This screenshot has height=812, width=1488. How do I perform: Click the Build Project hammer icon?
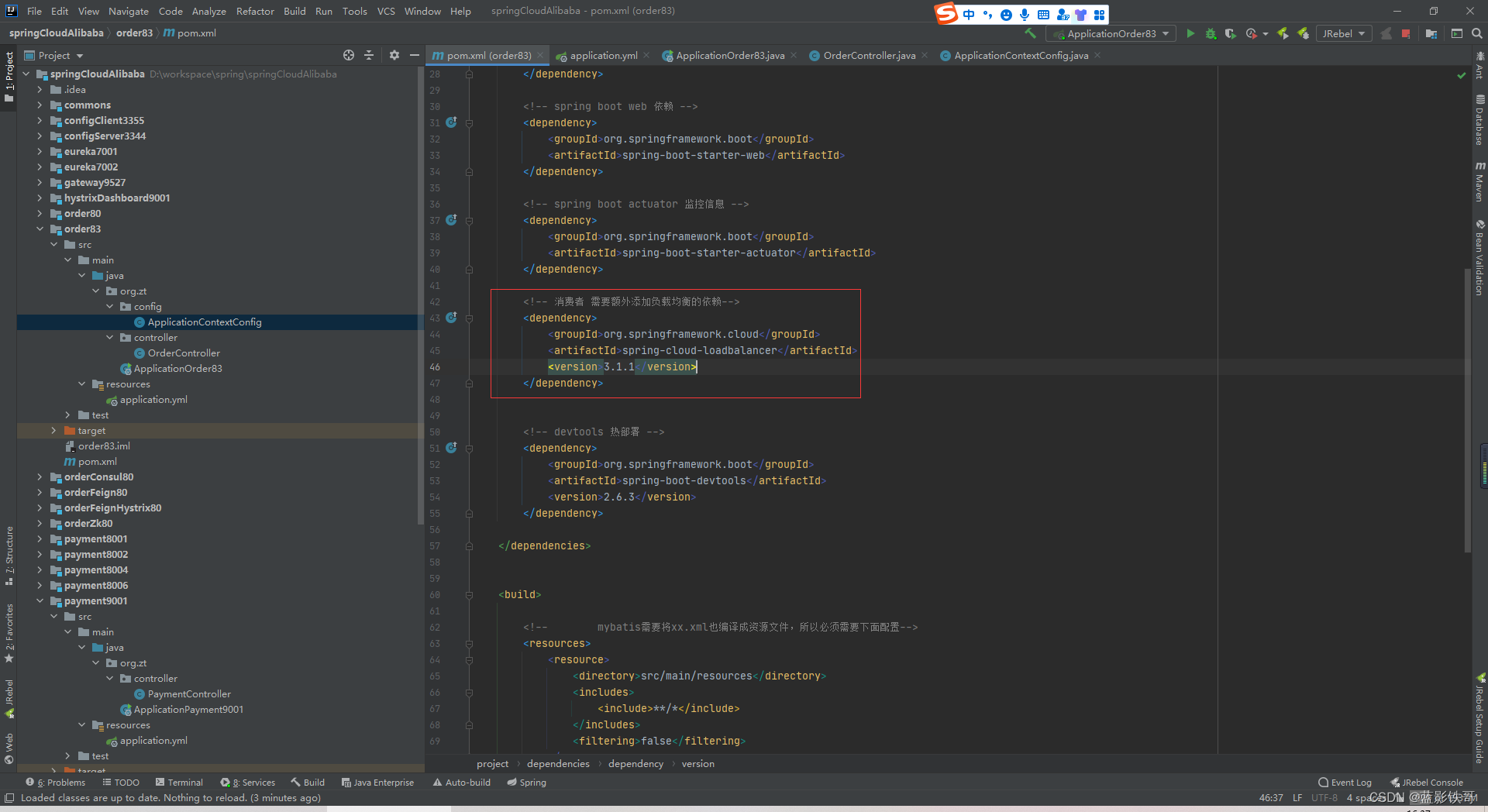pyautogui.click(x=1030, y=33)
